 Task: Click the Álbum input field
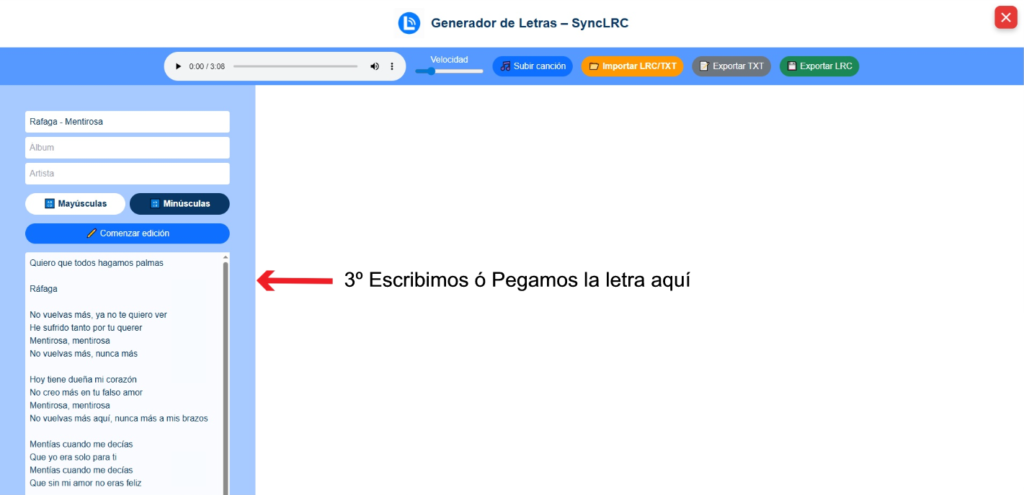pyautogui.click(x=127, y=148)
